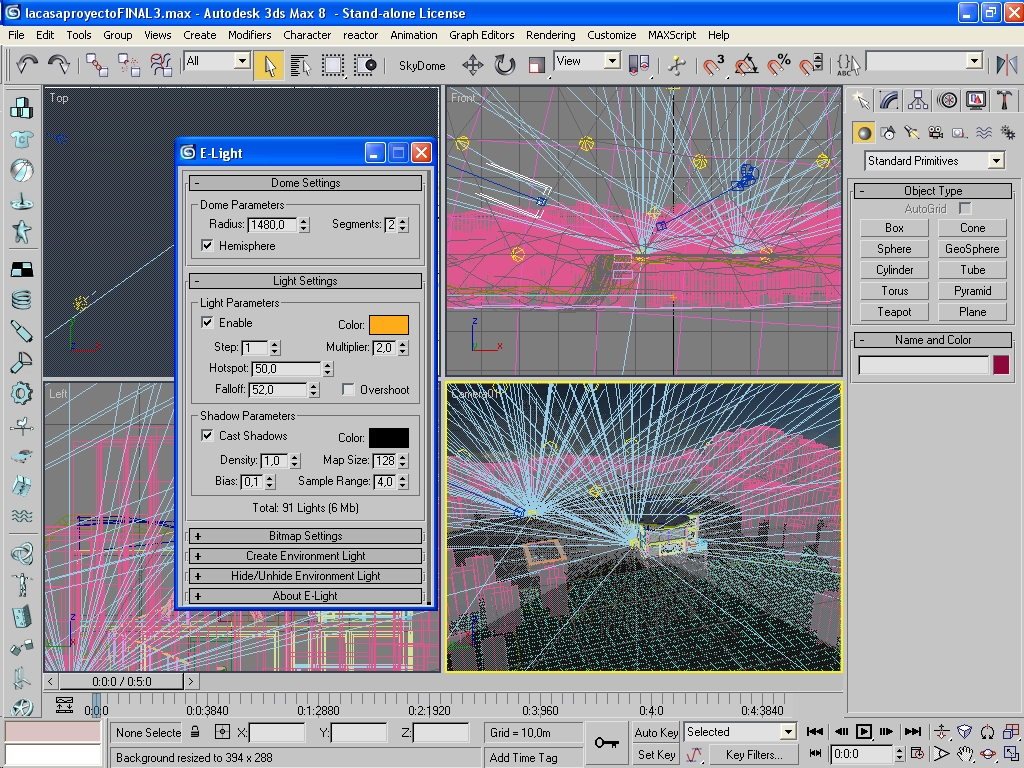Click the GeoSphere object type button
Screen dimensions: 1024x768
pos(972,249)
